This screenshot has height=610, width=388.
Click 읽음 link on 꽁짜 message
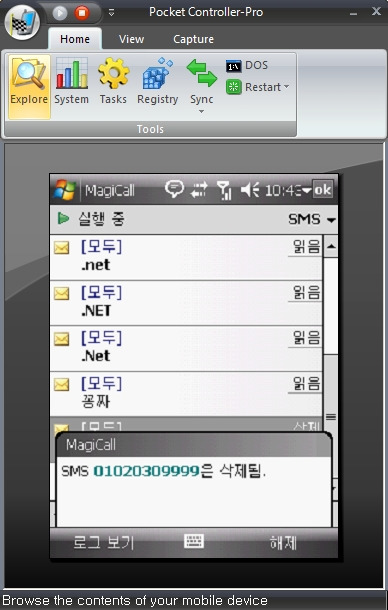pos(306,384)
